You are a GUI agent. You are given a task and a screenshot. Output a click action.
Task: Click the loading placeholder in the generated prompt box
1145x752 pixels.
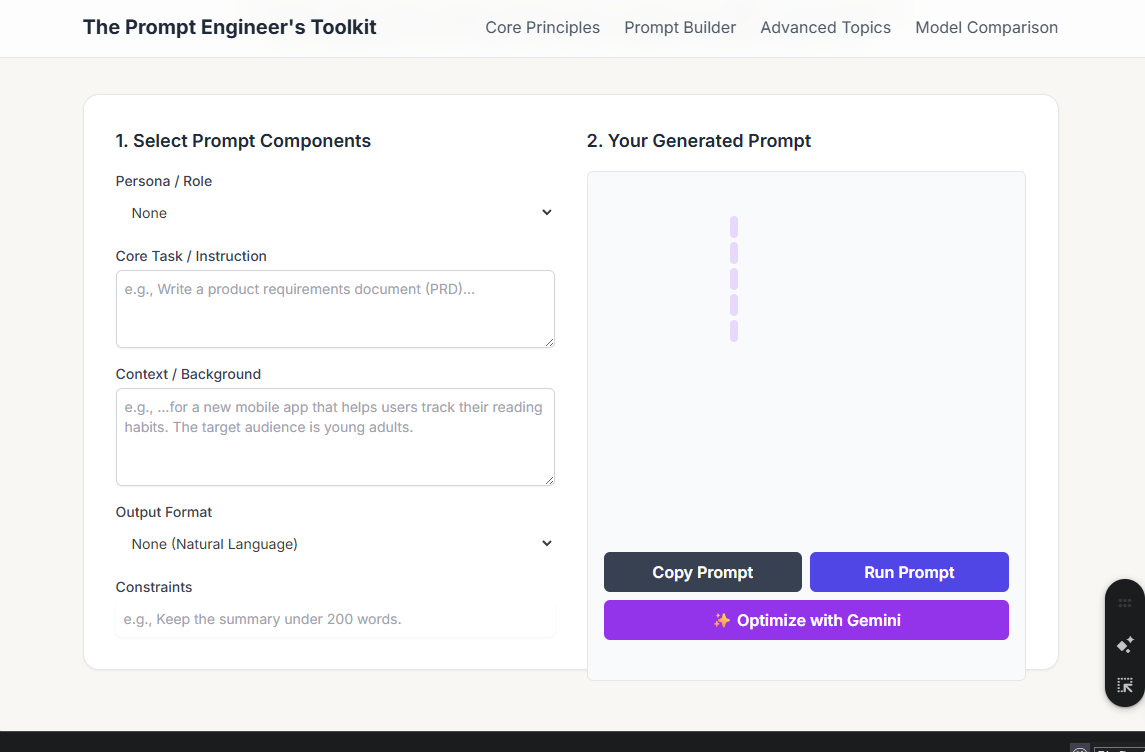tap(734, 279)
